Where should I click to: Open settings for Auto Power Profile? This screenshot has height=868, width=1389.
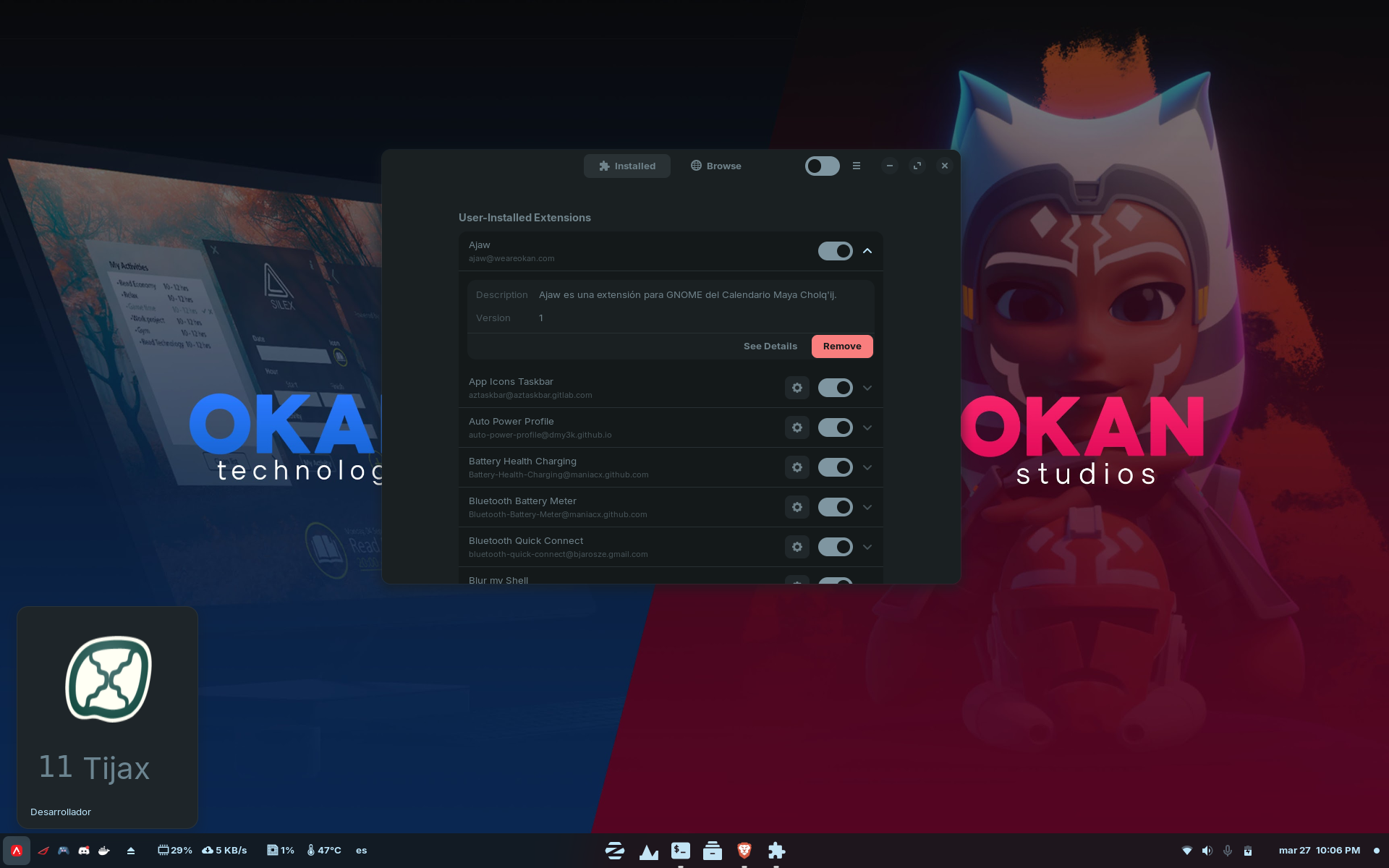[x=797, y=427]
